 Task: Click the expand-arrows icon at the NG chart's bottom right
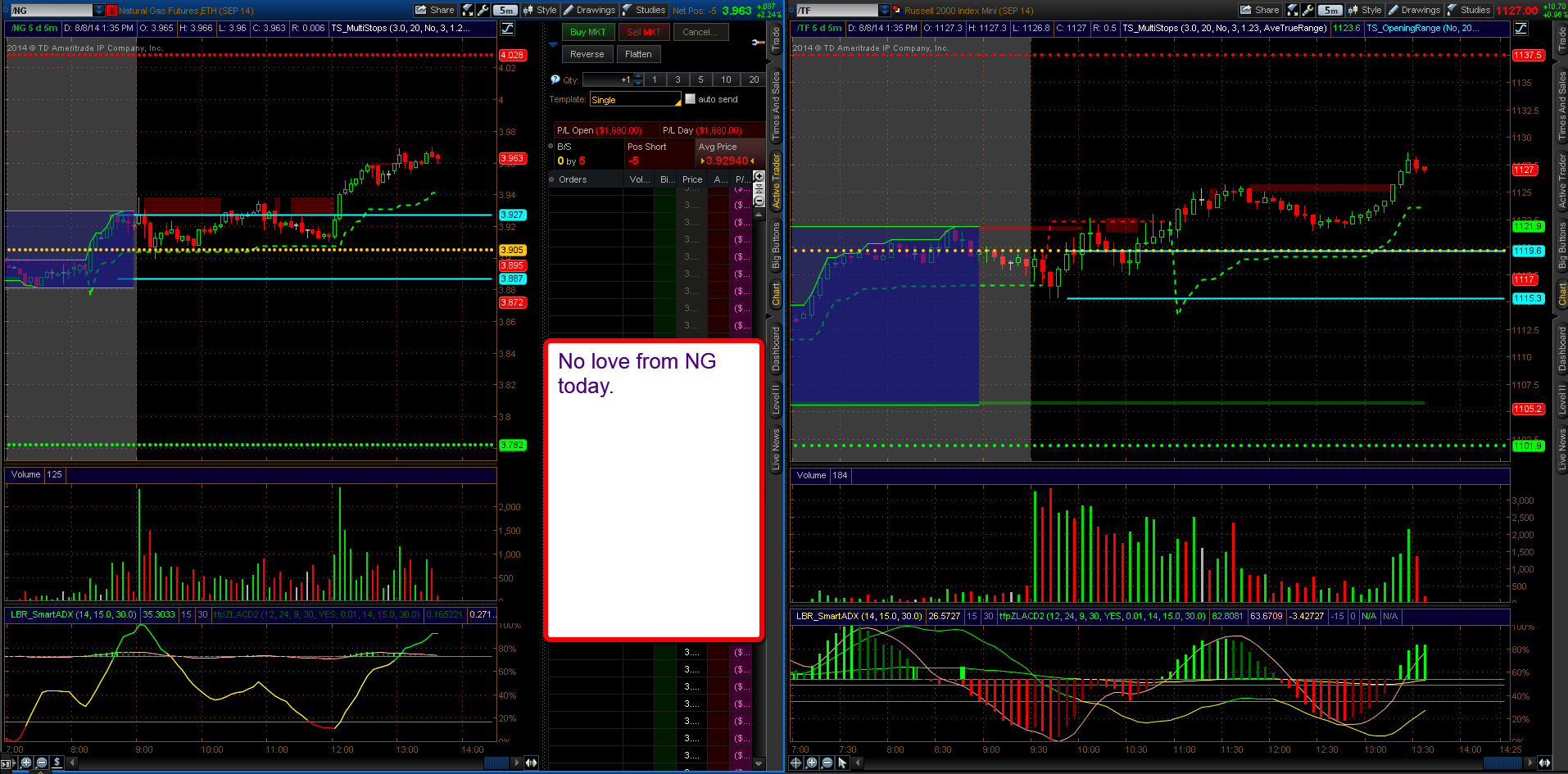(x=531, y=763)
